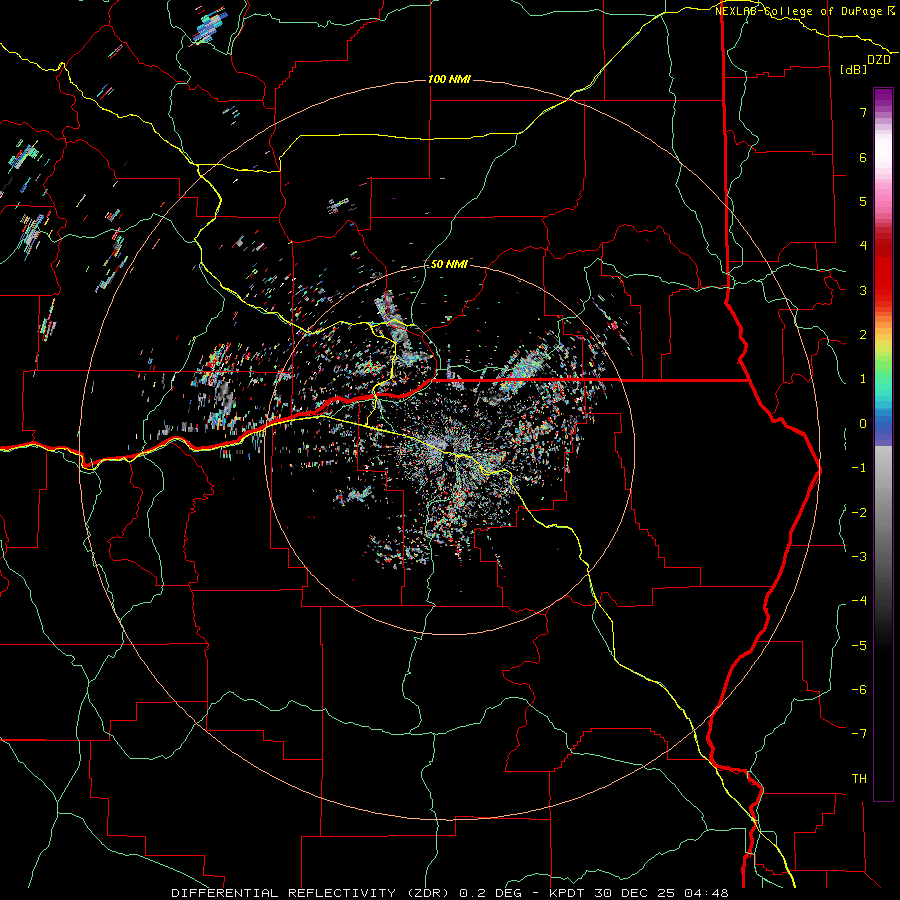Viewport: 900px width, 900px height.
Task: Click the 1 value on the dB scale
Action: pyautogui.click(x=863, y=379)
